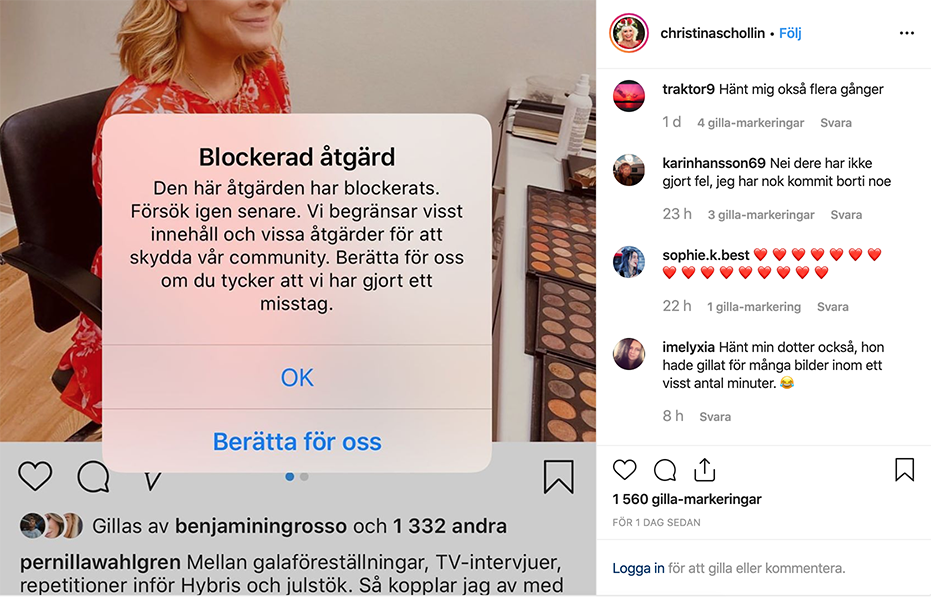
Task: Follow the account with the Följ link
Action: pyautogui.click(x=790, y=33)
